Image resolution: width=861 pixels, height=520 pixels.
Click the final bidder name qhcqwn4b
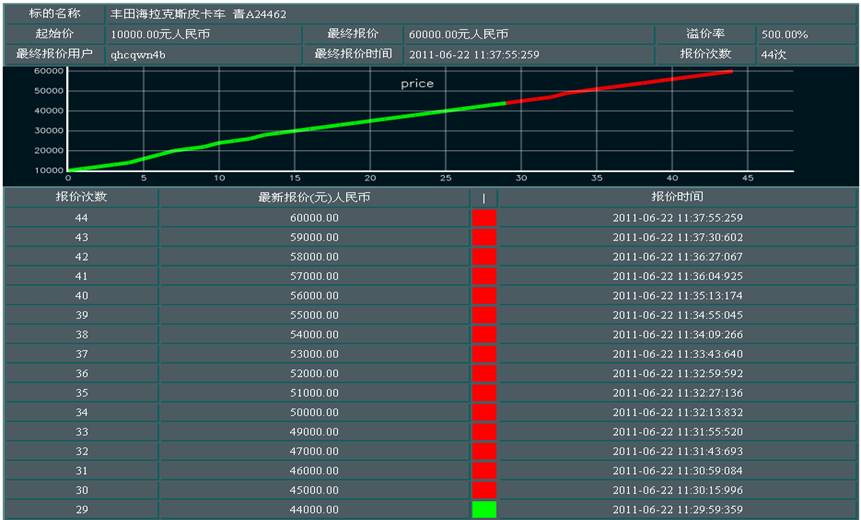coord(138,54)
